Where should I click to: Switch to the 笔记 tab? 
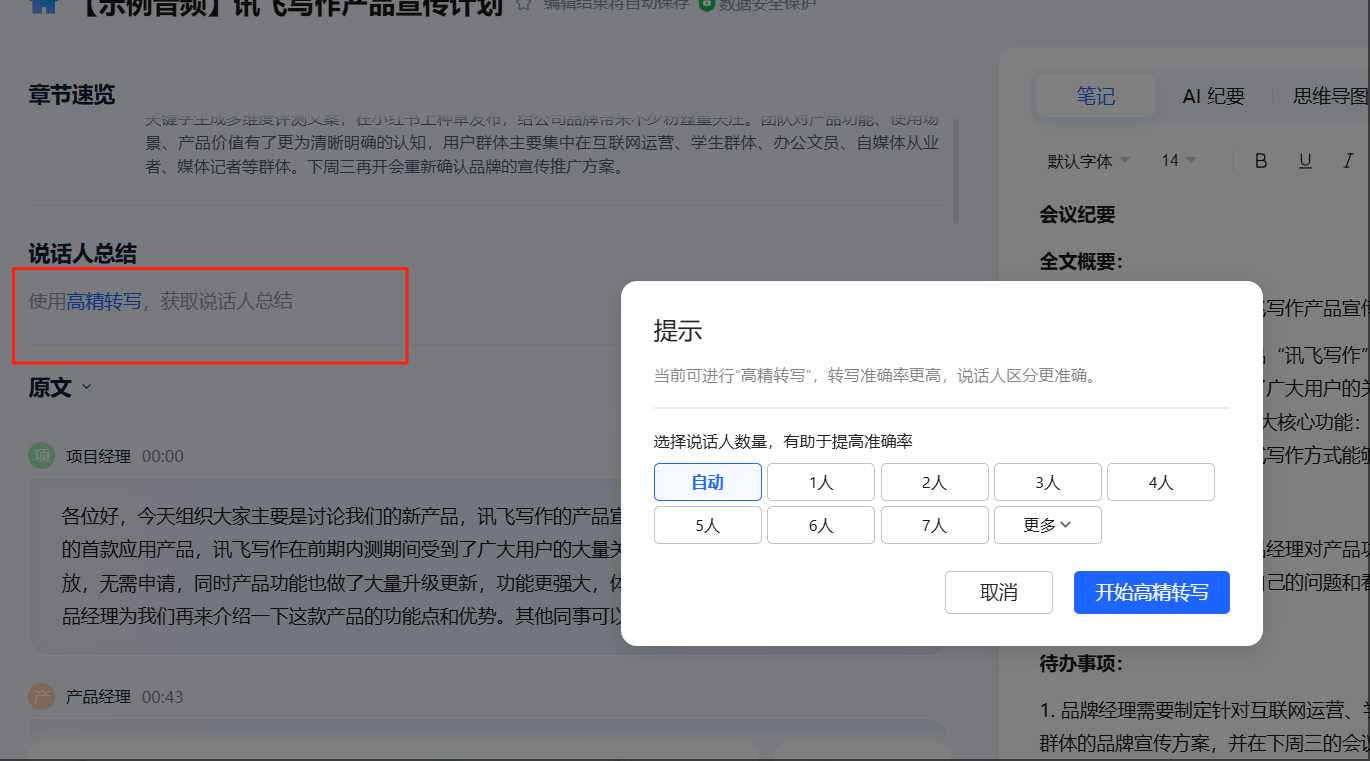tap(1096, 96)
